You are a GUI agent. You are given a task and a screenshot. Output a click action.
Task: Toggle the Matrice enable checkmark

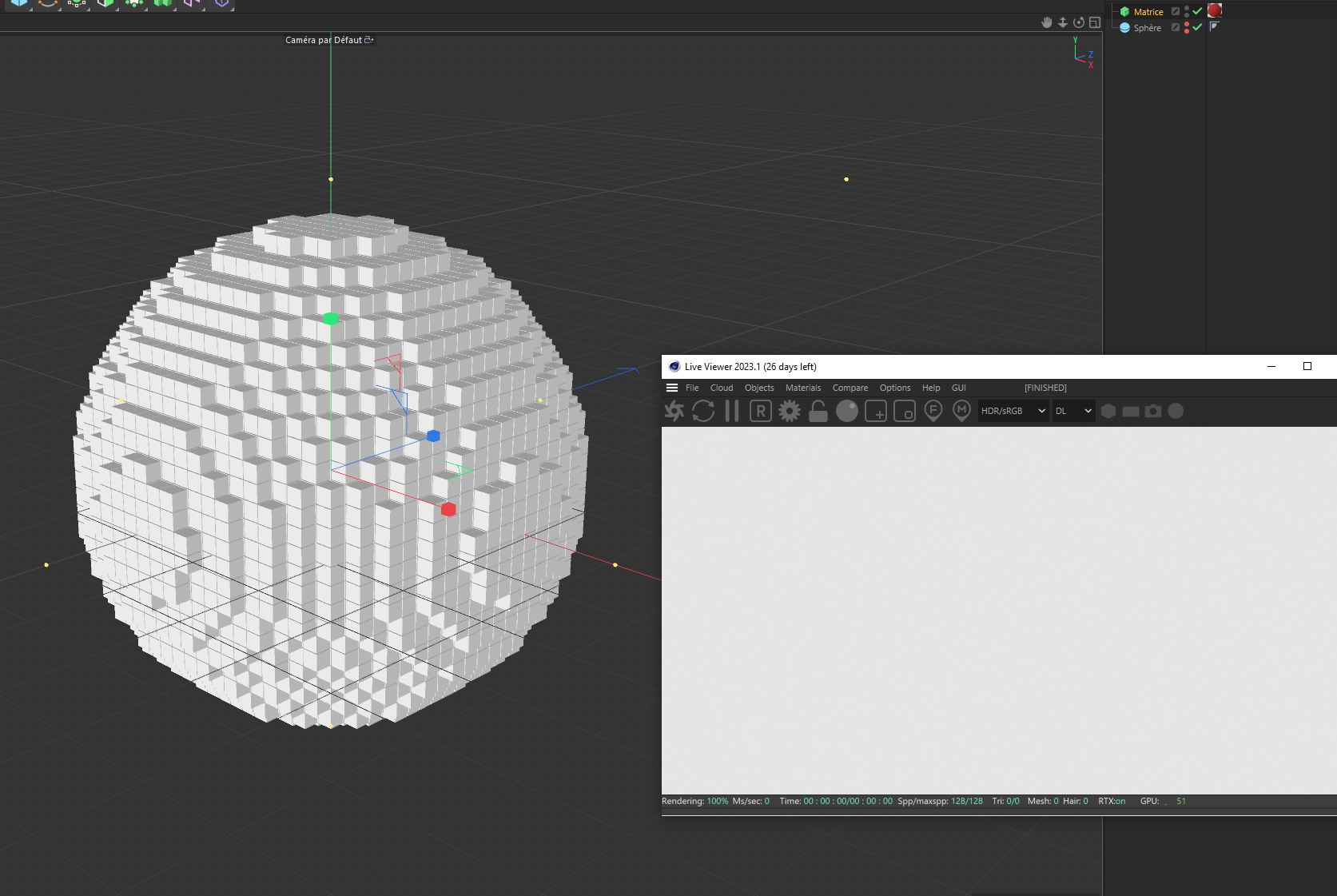click(1197, 11)
